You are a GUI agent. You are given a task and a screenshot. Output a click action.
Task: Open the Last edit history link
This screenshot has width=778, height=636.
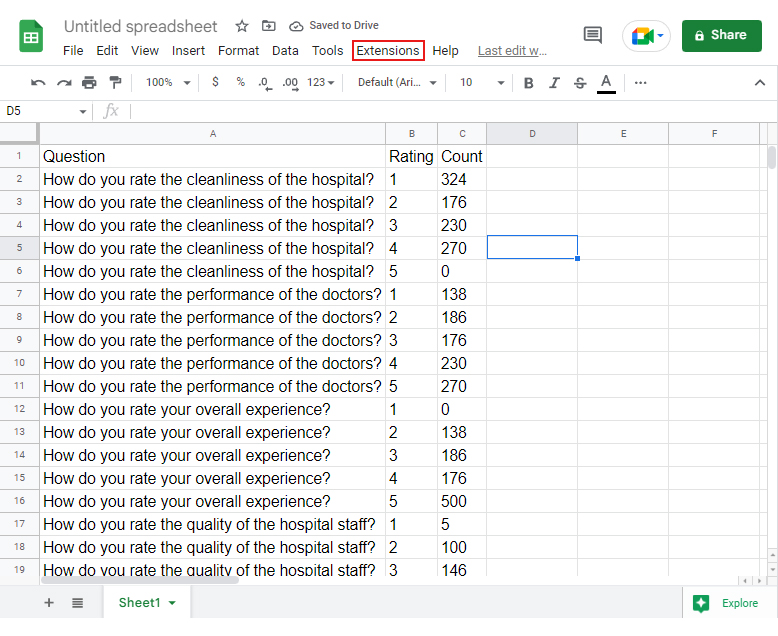pyautogui.click(x=512, y=51)
